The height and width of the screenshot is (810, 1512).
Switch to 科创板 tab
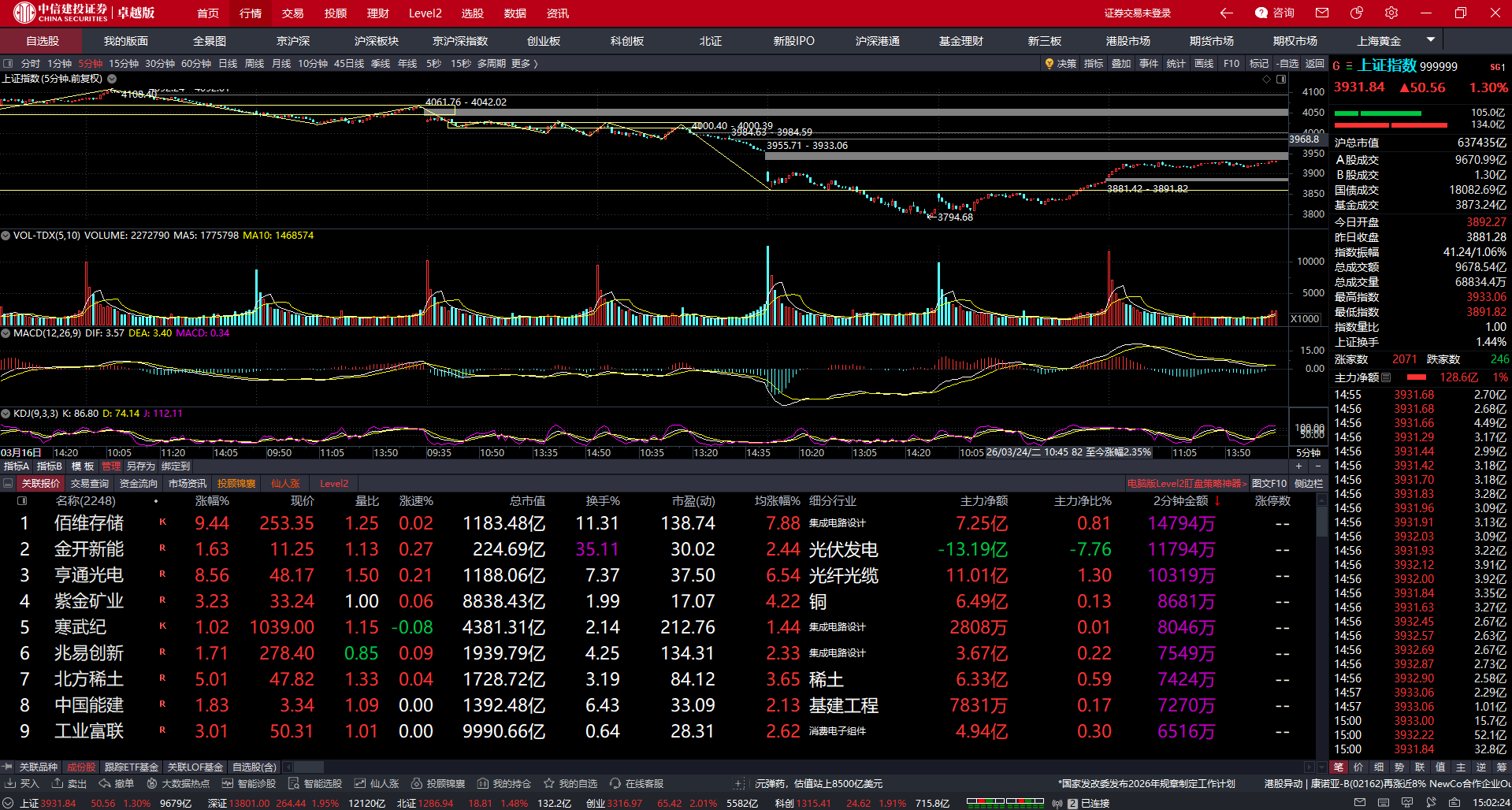[627, 41]
